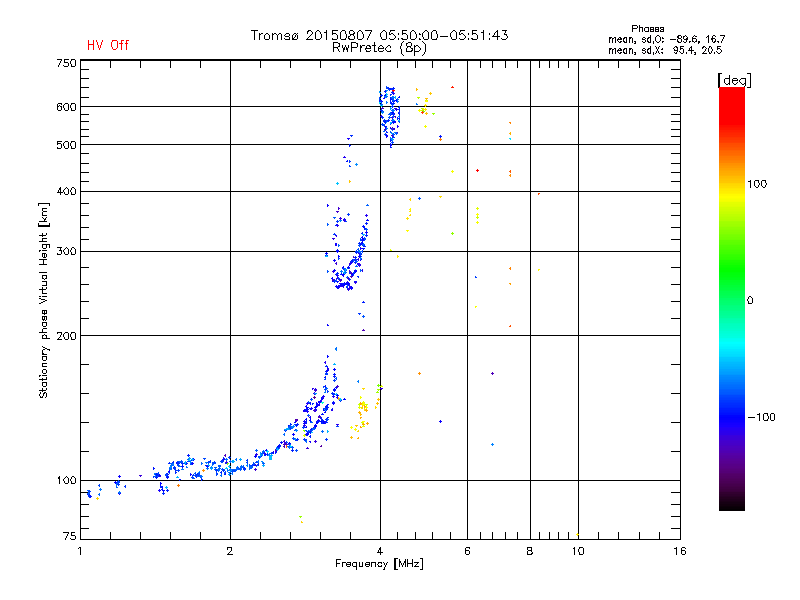Click the y-axis tick label '300'
The image size is (800, 600).
(66, 252)
